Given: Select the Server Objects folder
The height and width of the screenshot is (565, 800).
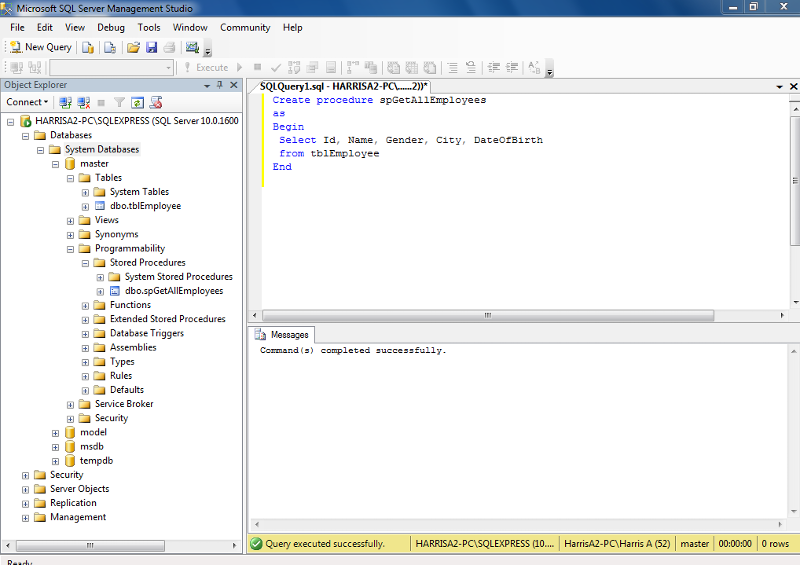Looking at the screenshot, I should coord(80,489).
